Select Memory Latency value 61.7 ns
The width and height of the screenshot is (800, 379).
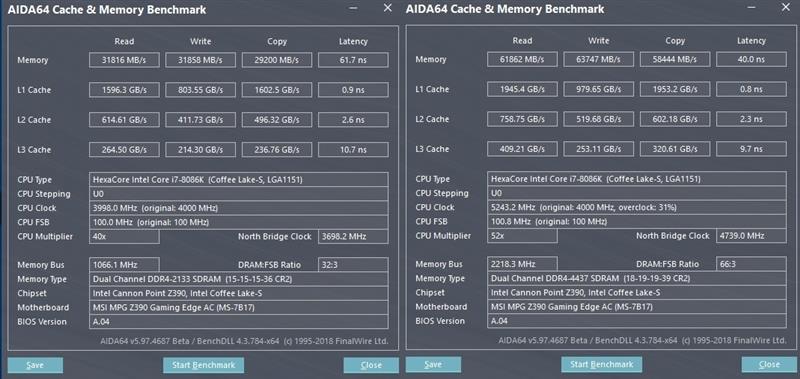point(353,60)
